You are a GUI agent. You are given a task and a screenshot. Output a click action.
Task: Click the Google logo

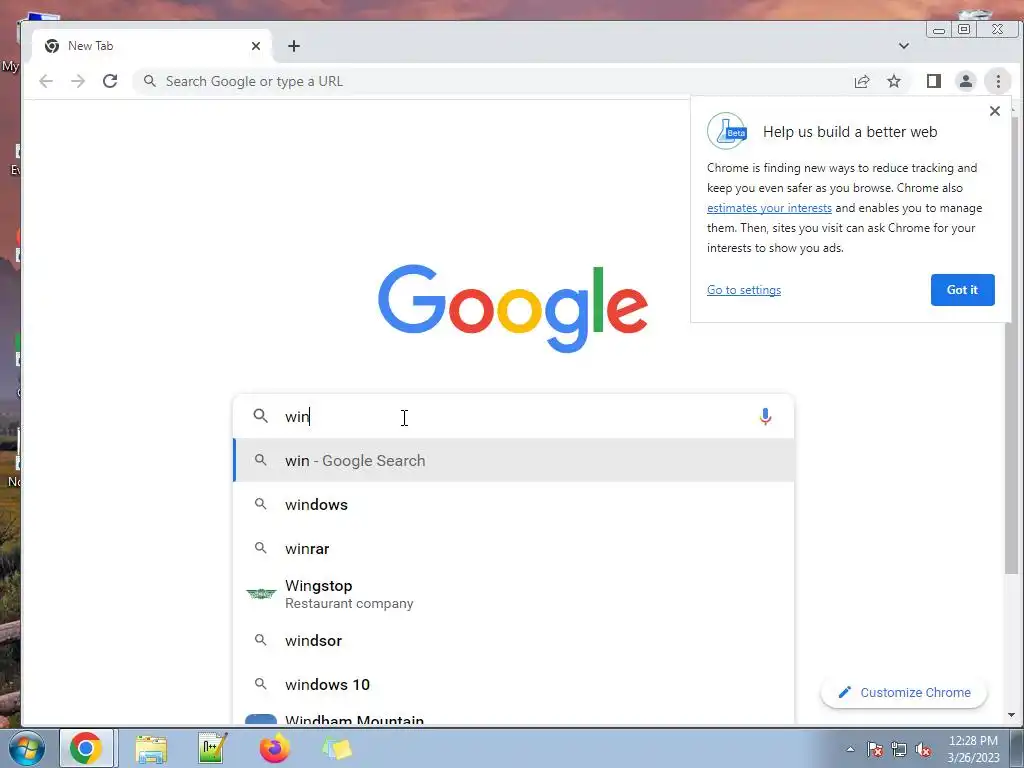coord(513,308)
